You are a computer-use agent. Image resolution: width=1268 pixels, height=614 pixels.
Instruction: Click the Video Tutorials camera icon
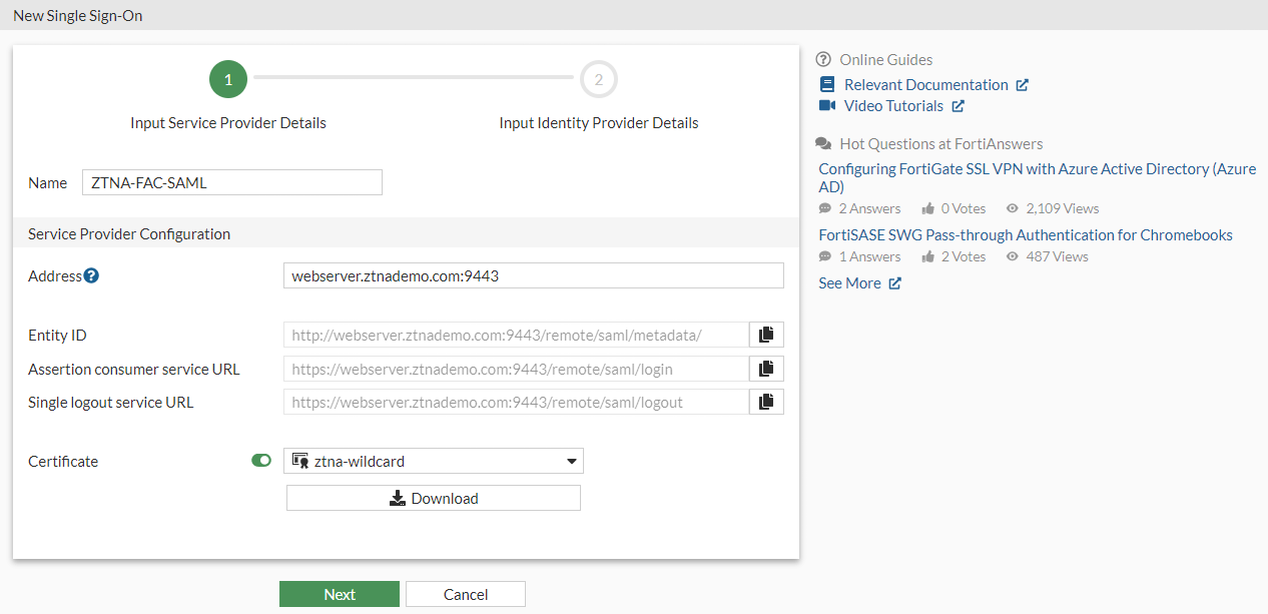click(x=826, y=106)
